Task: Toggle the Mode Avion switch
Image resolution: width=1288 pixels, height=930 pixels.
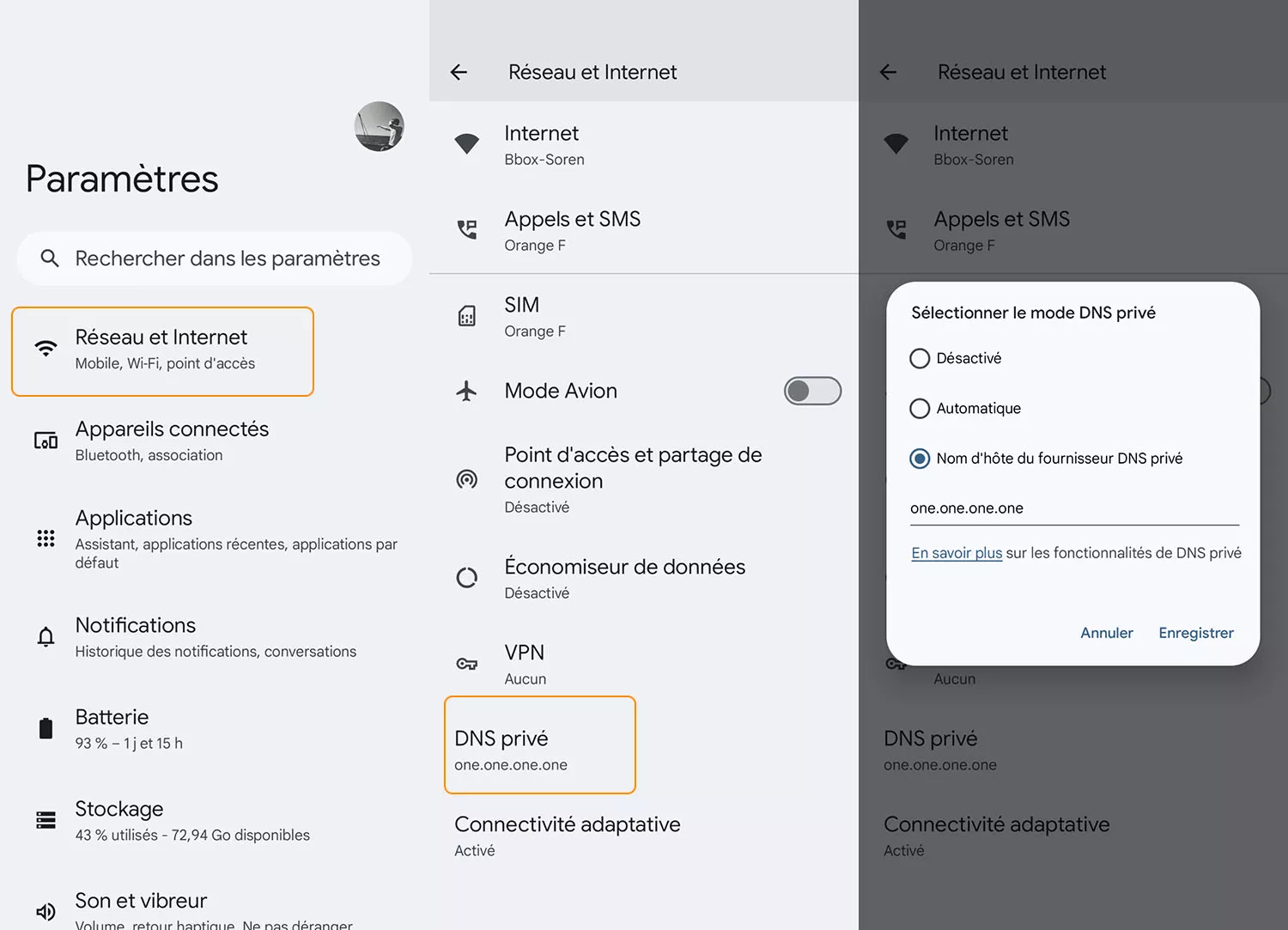Action: [x=811, y=391]
